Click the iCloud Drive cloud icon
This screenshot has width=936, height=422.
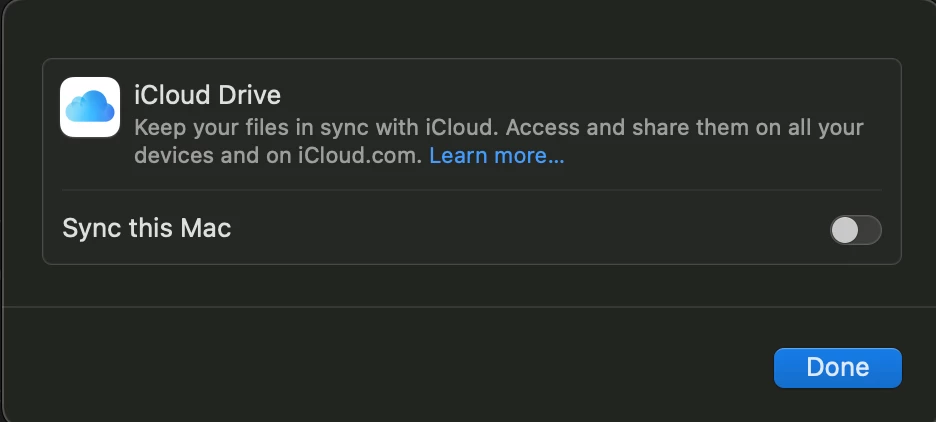90,107
